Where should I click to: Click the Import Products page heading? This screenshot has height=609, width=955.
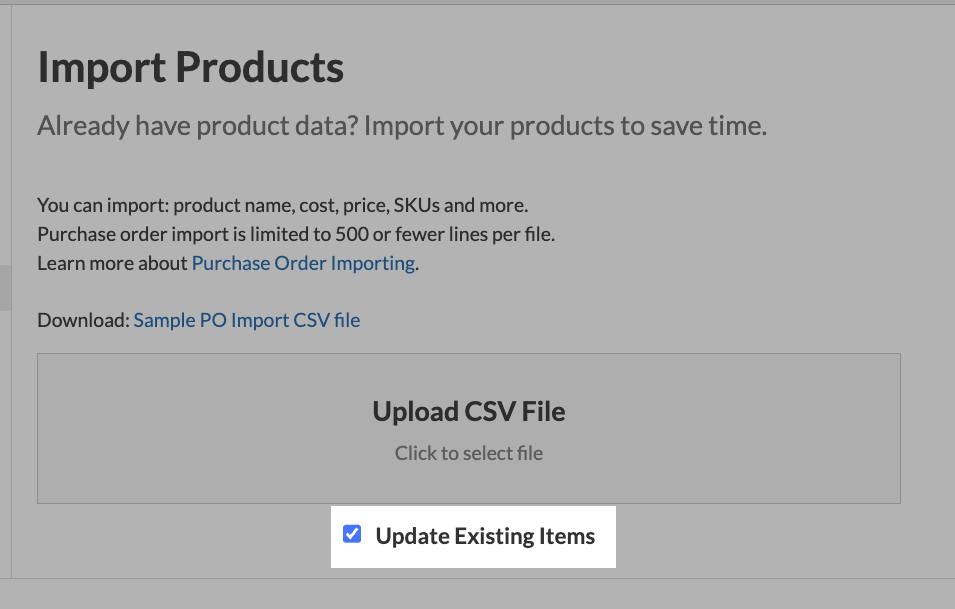190,67
